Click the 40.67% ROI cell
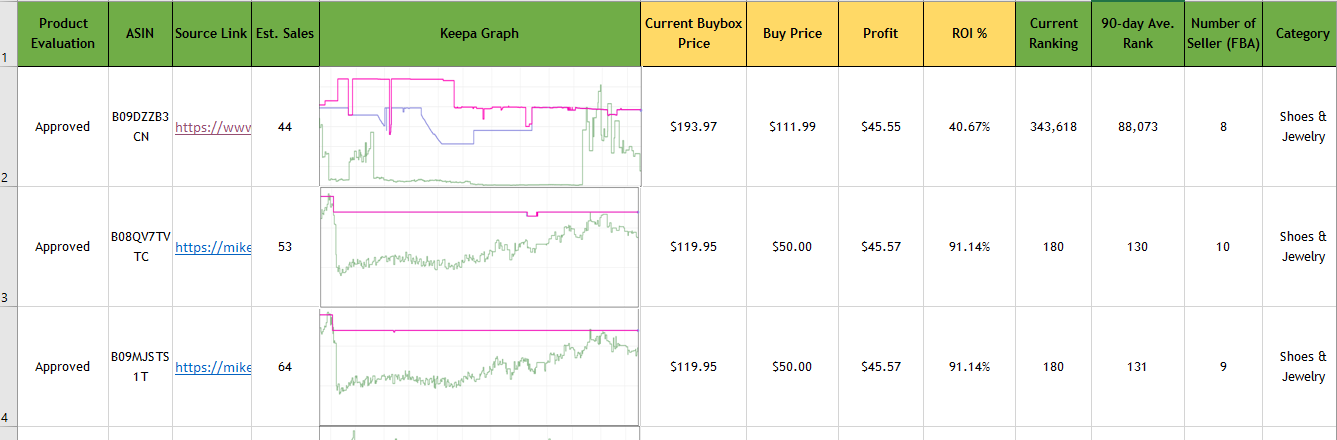1337x440 pixels. 969,127
